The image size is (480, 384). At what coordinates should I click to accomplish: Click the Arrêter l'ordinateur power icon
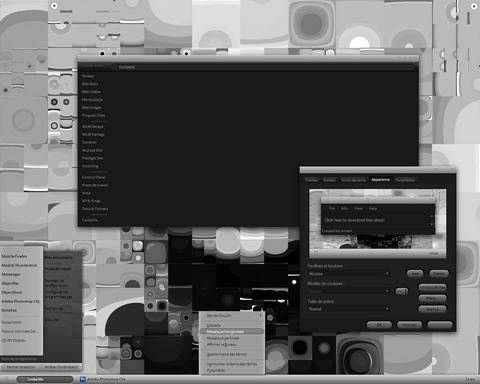pyautogui.click(x=42, y=367)
